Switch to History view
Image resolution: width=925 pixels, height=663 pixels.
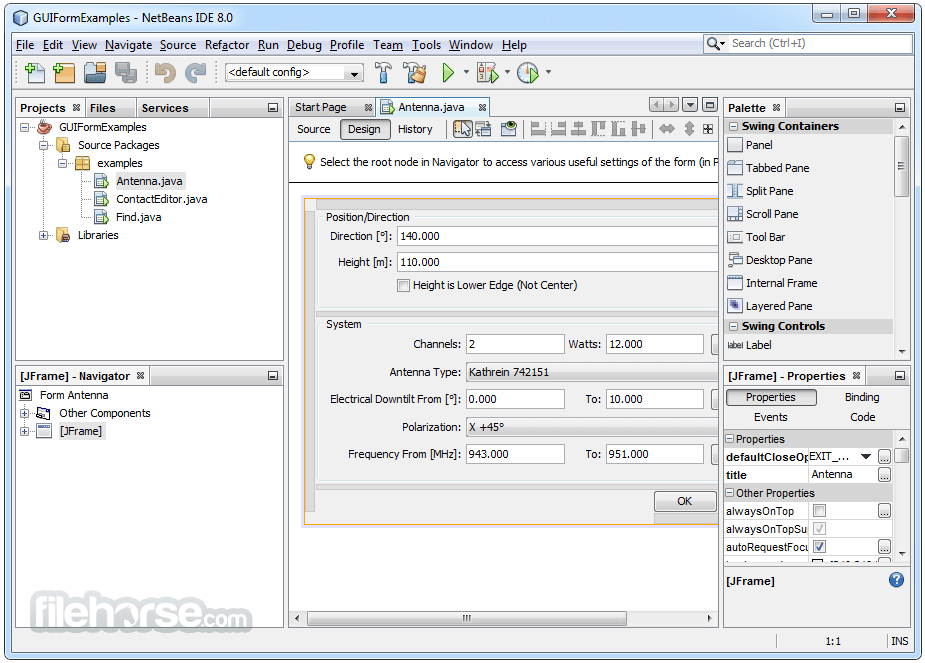tap(415, 129)
